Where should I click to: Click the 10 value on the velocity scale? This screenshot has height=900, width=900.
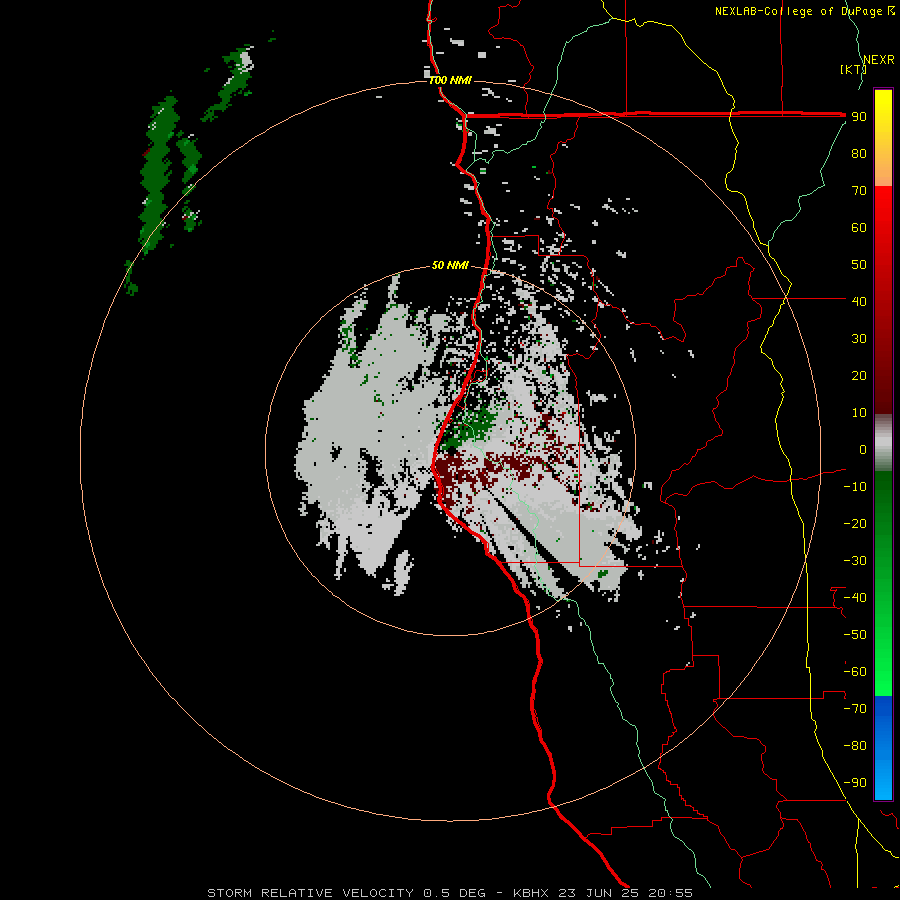(x=859, y=413)
